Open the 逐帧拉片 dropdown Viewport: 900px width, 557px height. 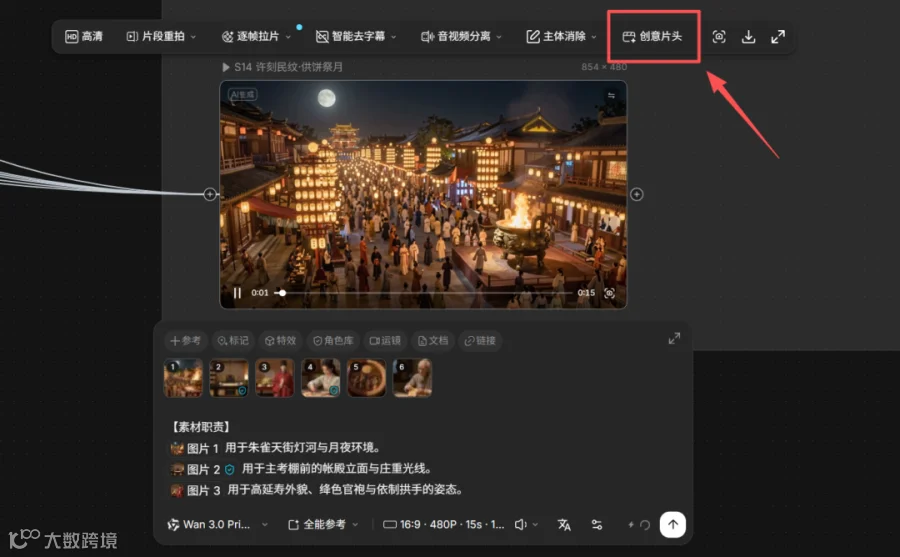pyautogui.click(x=256, y=37)
